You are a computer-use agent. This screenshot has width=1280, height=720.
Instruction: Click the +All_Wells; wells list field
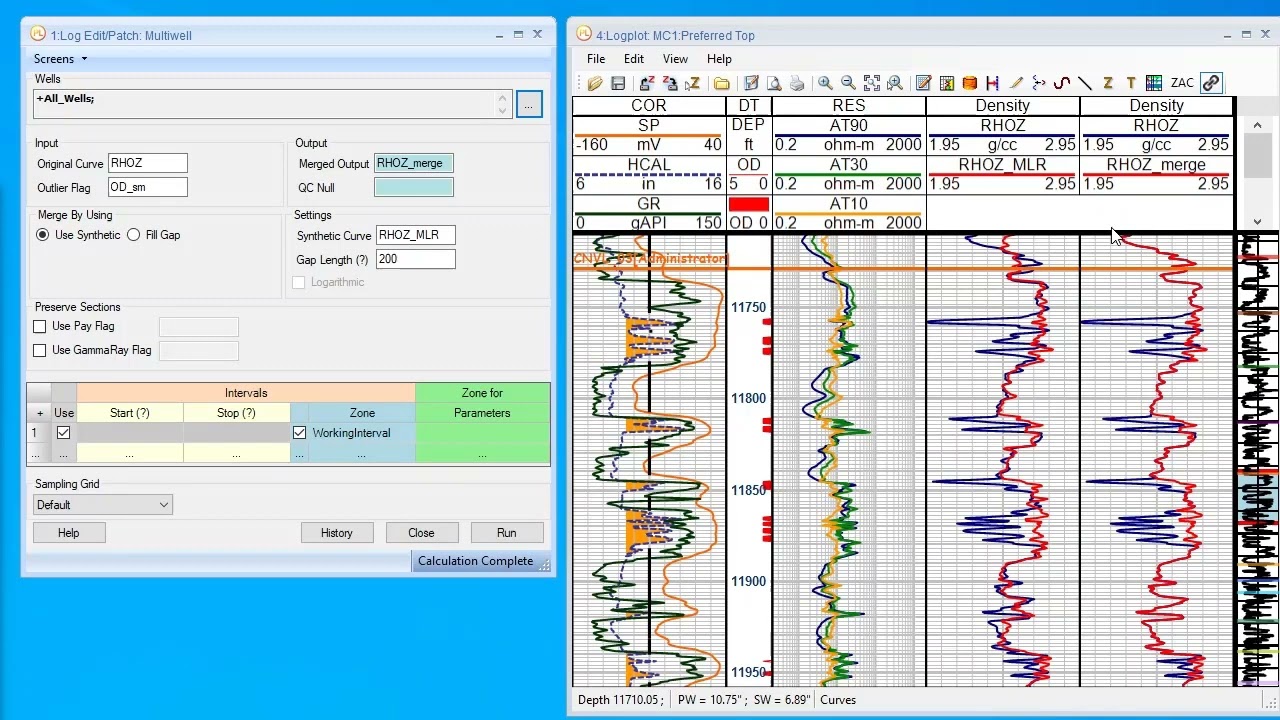click(x=274, y=104)
